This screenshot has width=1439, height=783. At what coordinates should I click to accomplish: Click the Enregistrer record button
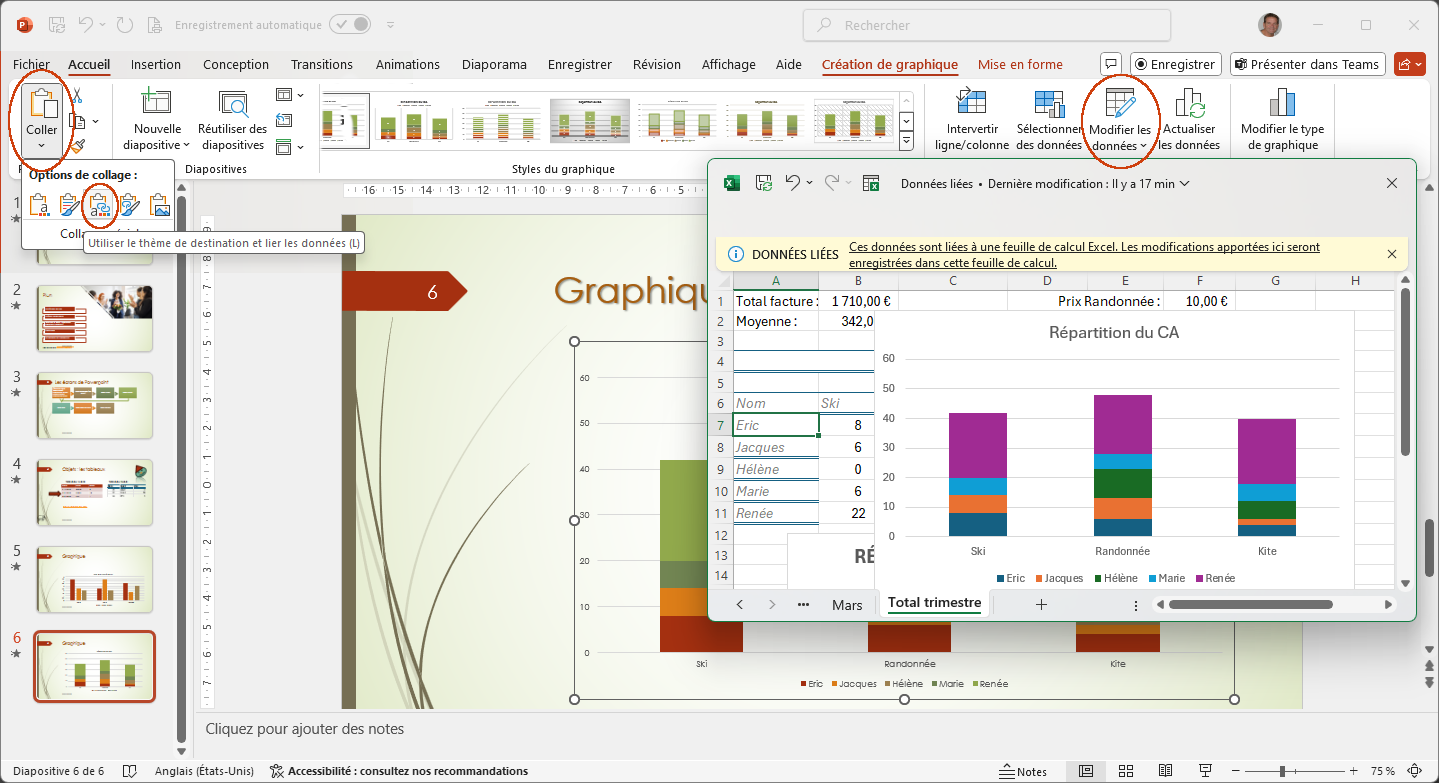coord(1177,64)
